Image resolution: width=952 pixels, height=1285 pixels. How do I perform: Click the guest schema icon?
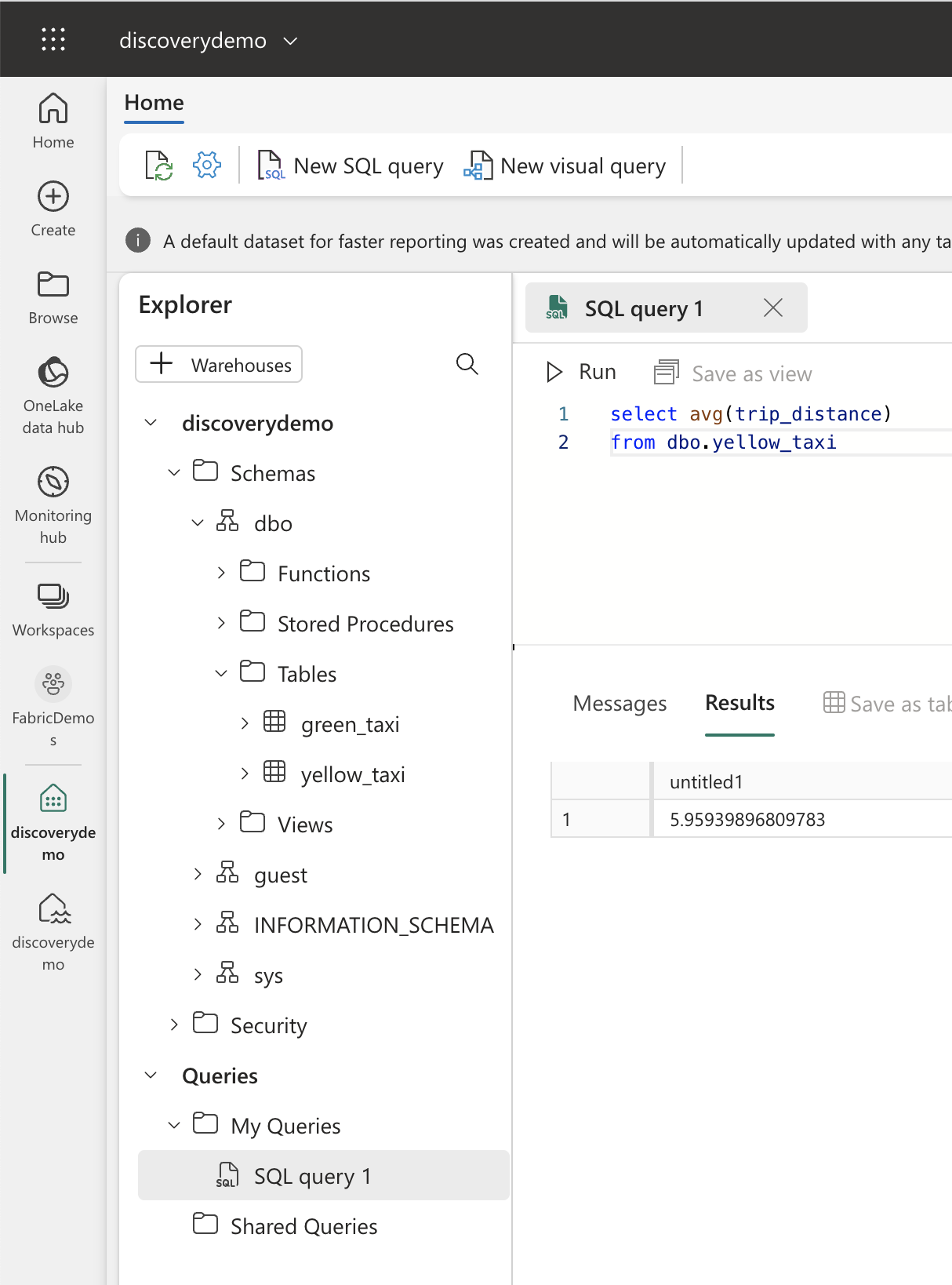tap(227, 872)
